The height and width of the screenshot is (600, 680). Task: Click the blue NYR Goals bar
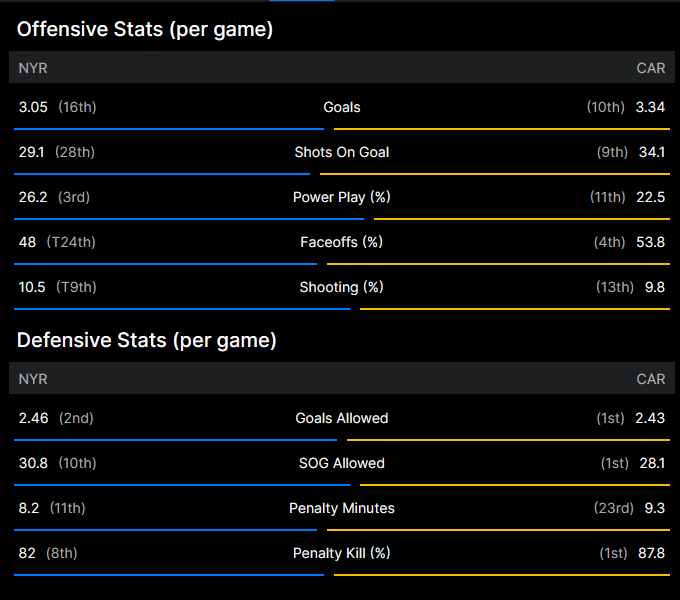(x=168, y=128)
